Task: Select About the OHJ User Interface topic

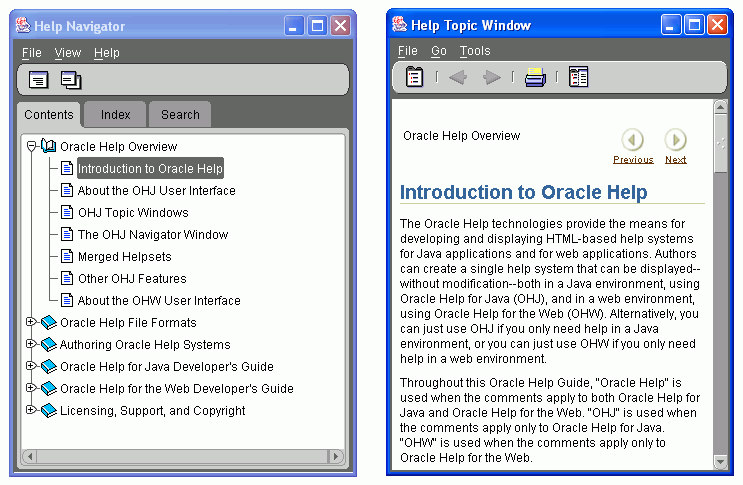Action: (156, 190)
